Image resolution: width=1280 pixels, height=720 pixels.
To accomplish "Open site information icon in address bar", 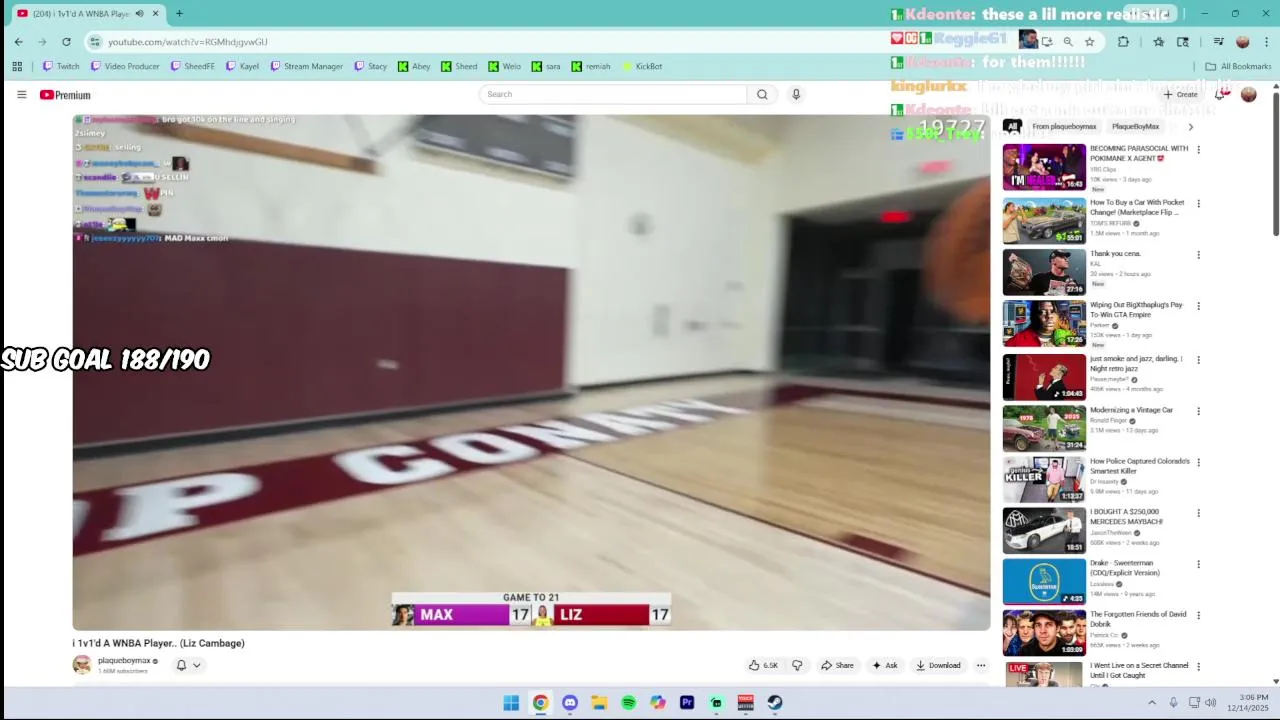I will coord(95,42).
